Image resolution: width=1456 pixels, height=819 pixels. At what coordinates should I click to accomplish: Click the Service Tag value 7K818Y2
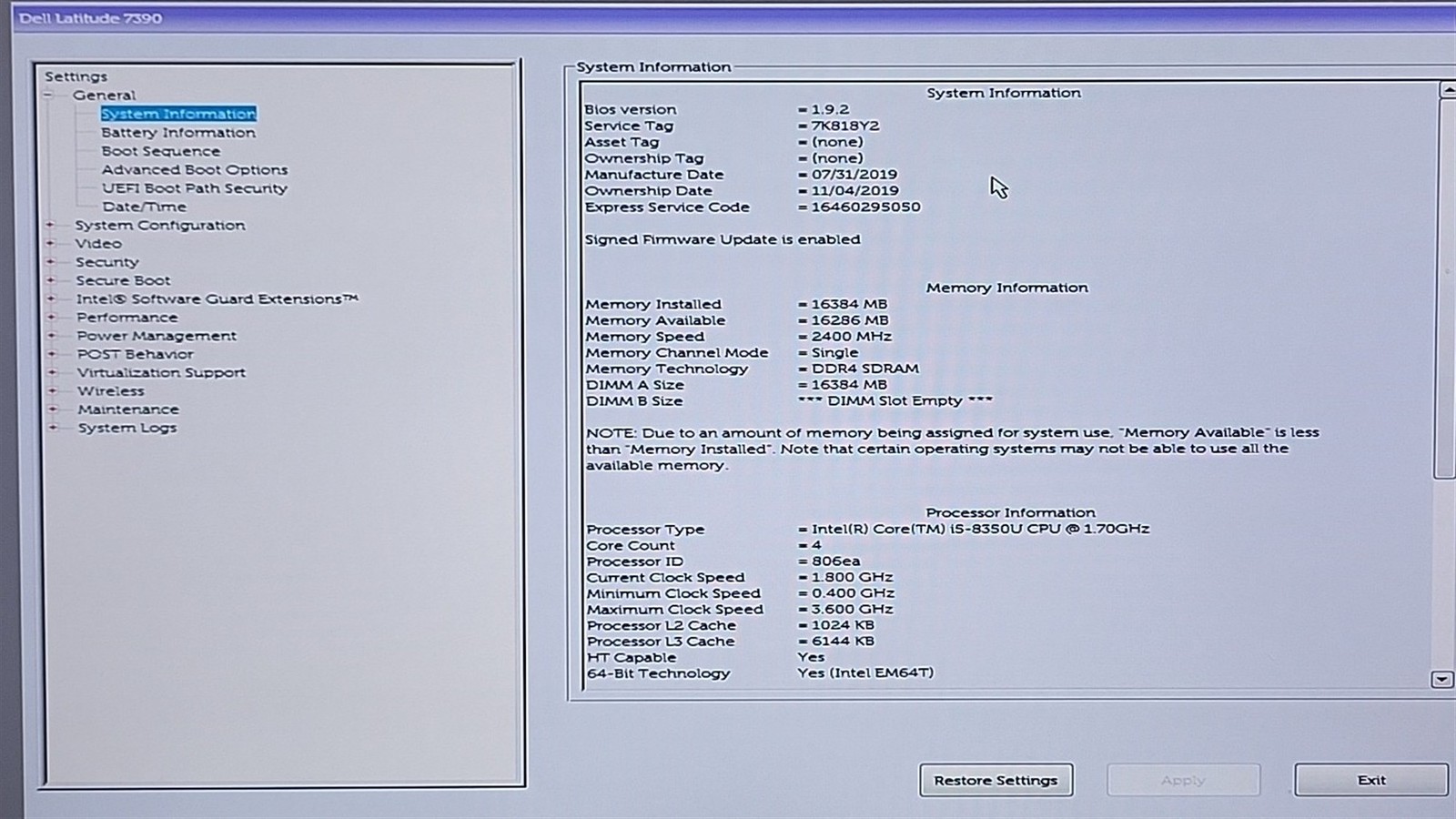click(x=845, y=126)
